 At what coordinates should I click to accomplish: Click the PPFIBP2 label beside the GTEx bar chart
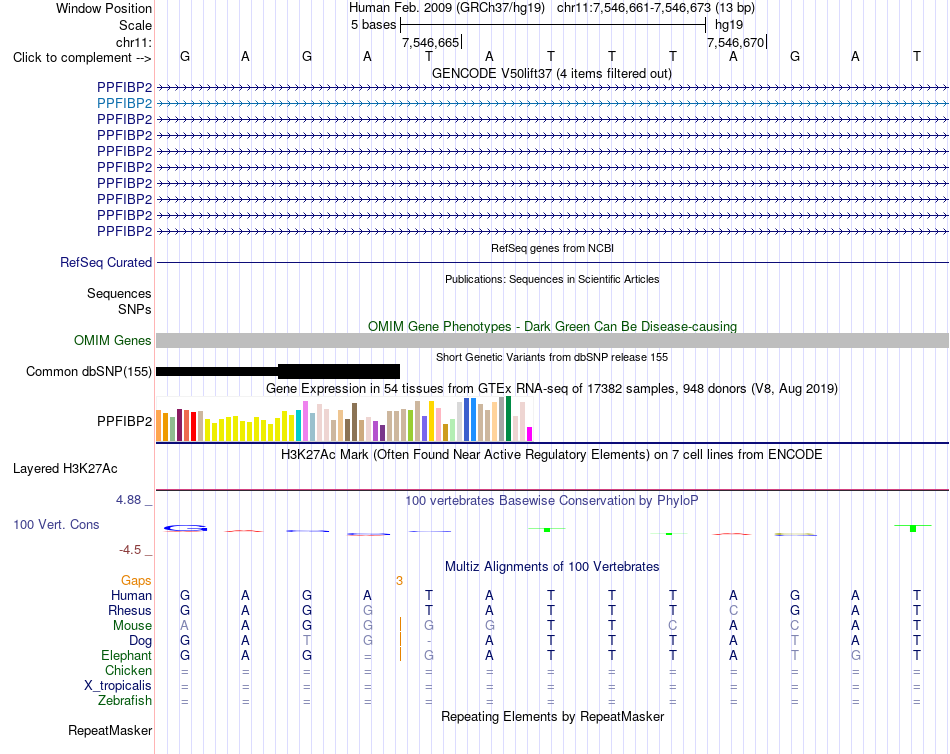tap(124, 421)
